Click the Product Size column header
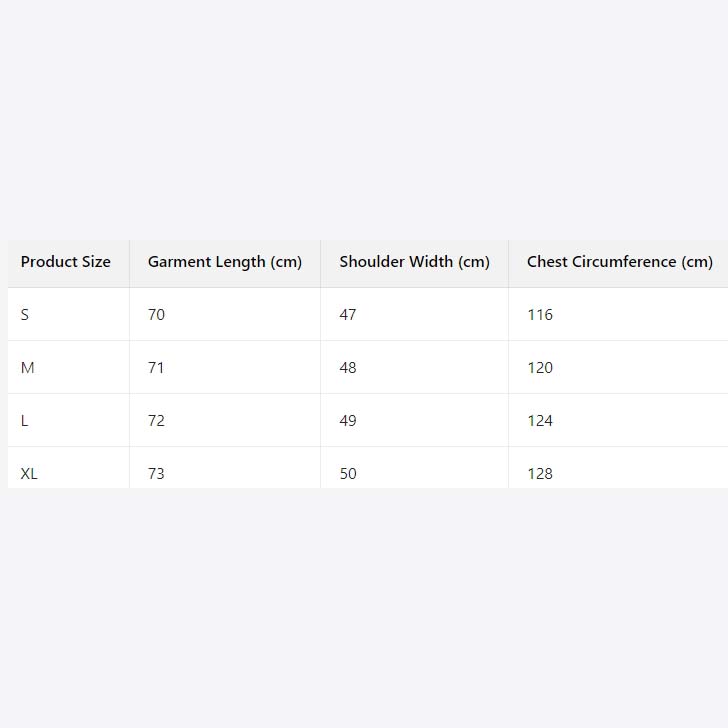 click(66, 262)
